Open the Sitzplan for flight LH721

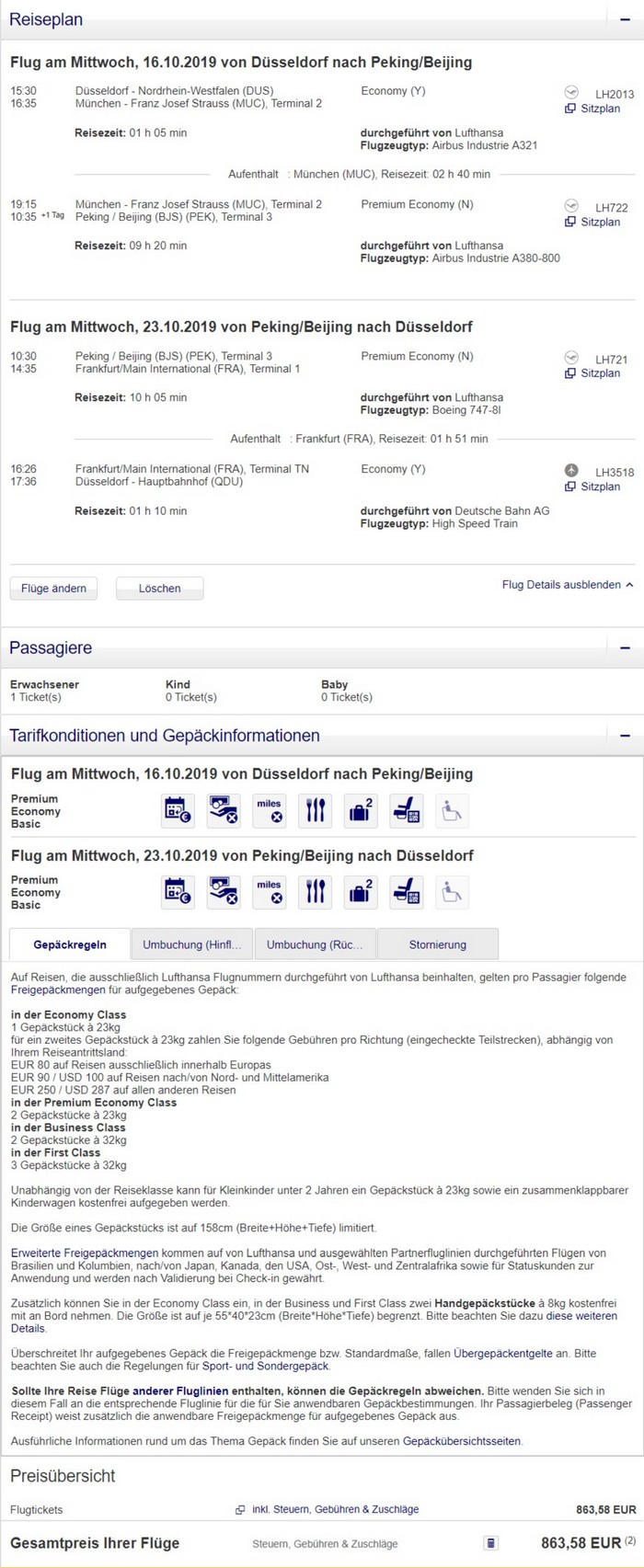coord(593,373)
